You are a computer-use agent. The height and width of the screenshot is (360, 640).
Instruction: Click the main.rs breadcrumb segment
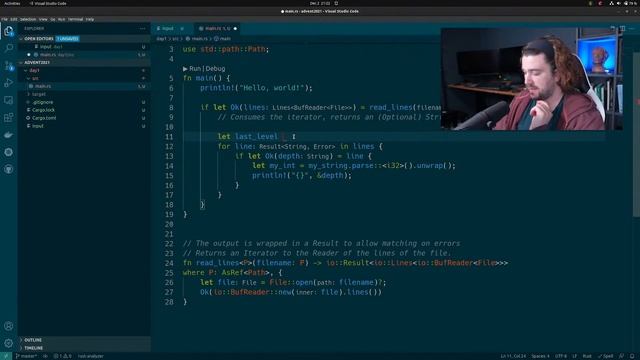197,39
